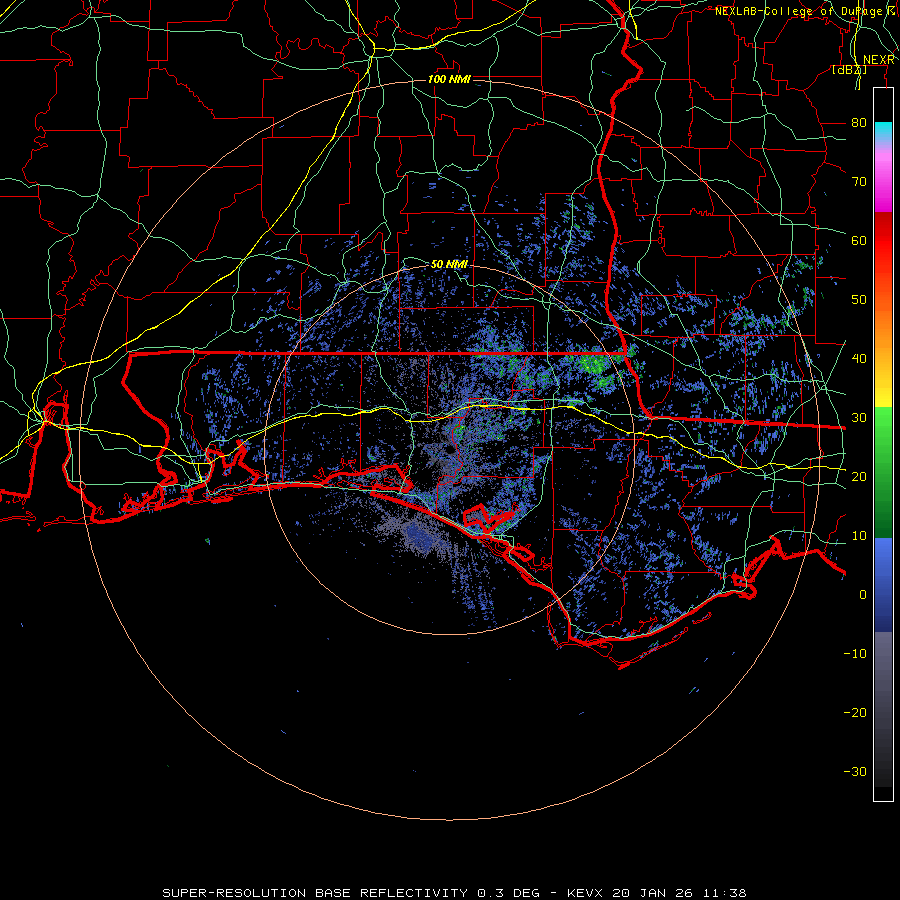Click the 60 value on the dBZ scale
900x900 pixels.
click(x=859, y=240)
